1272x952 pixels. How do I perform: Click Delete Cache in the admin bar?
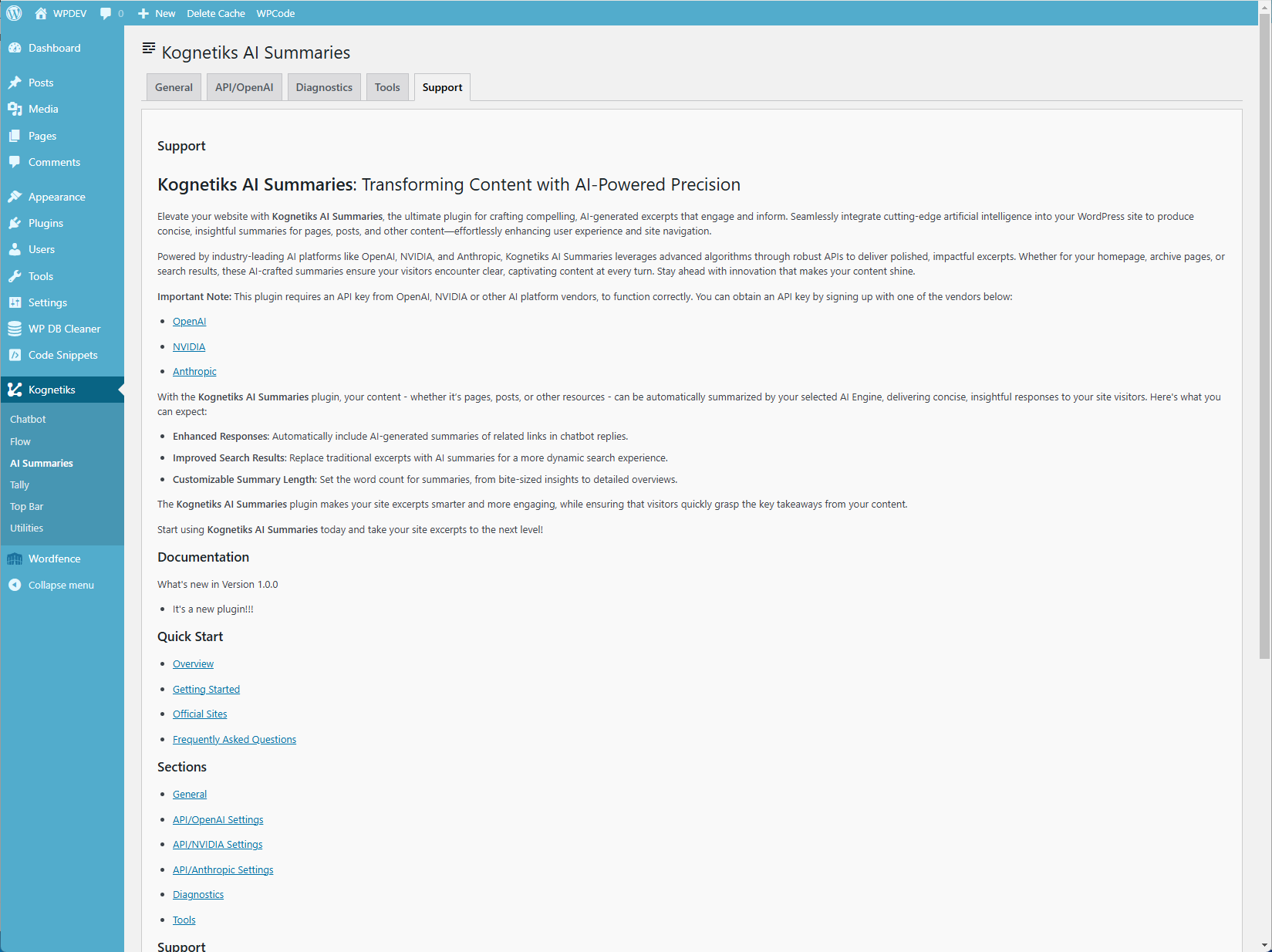click(216, 13)
